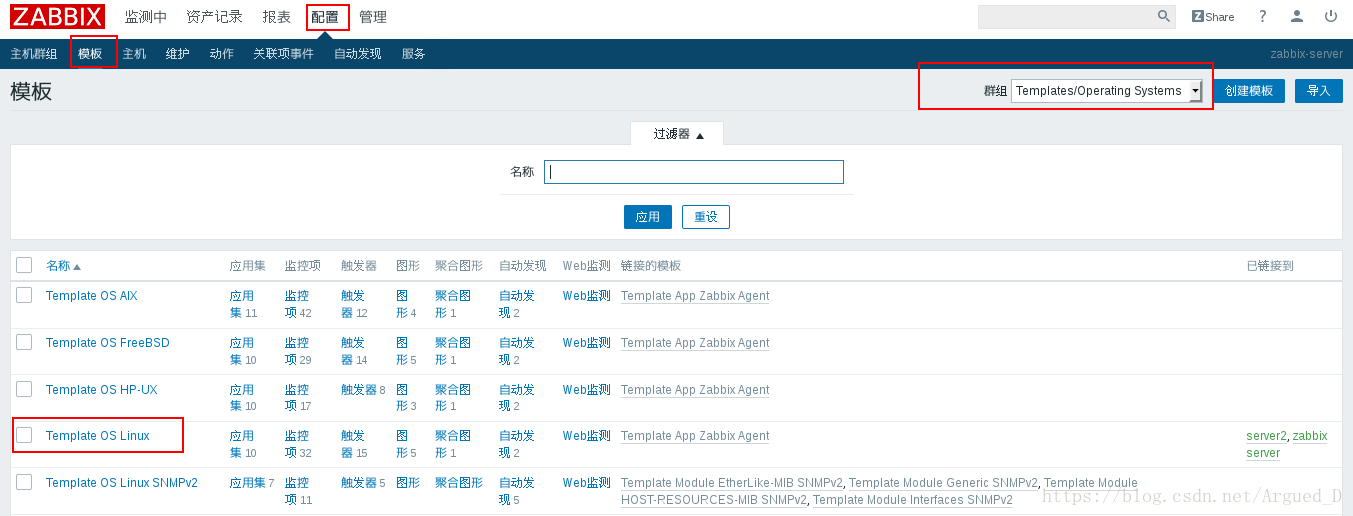Open the Template OS FreeBSD link
The image size is (1353, 516).
pyautogui.click(x=108, y=343)
